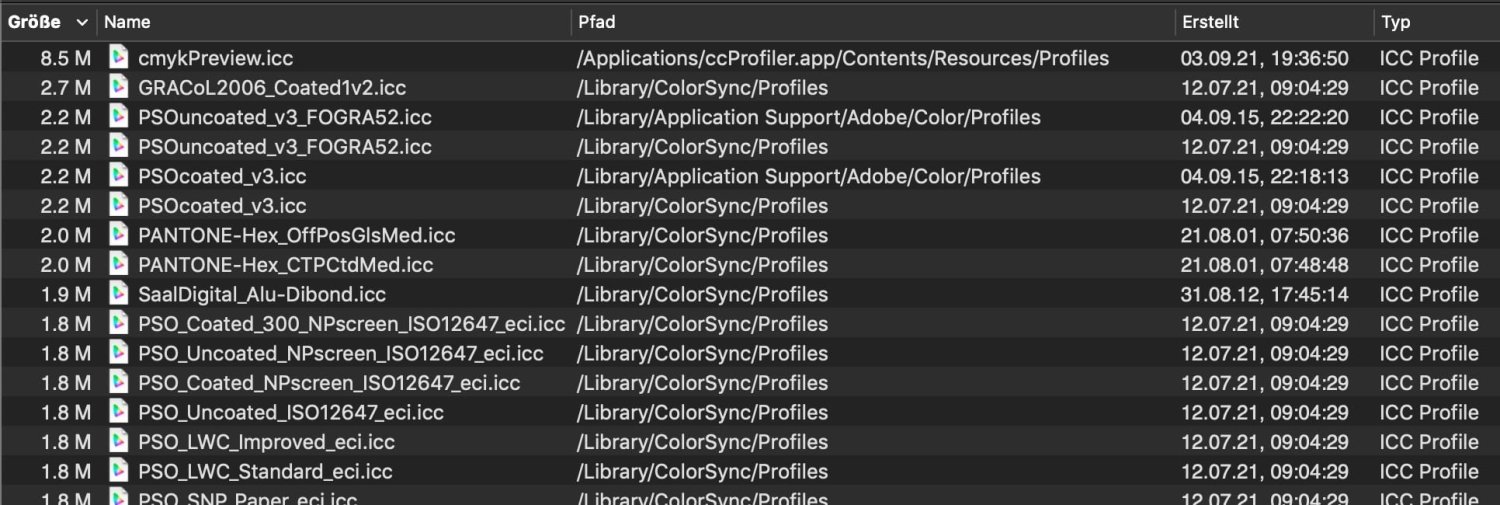This screenshot has height=505, width=1500.
Task: Click the PANTONE-Hex_OffPosGlsMed.icc file icon
Action: [119, 236]
